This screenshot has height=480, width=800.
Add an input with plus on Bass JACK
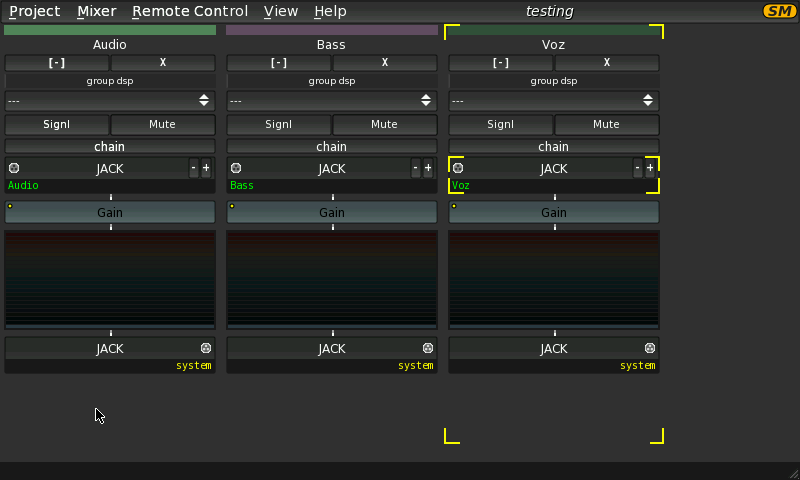tap(428, 168)
